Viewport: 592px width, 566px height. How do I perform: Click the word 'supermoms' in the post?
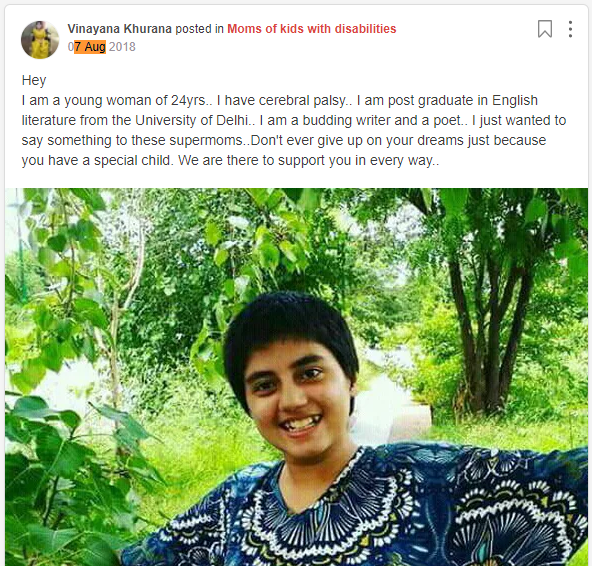tap(206, 140)
